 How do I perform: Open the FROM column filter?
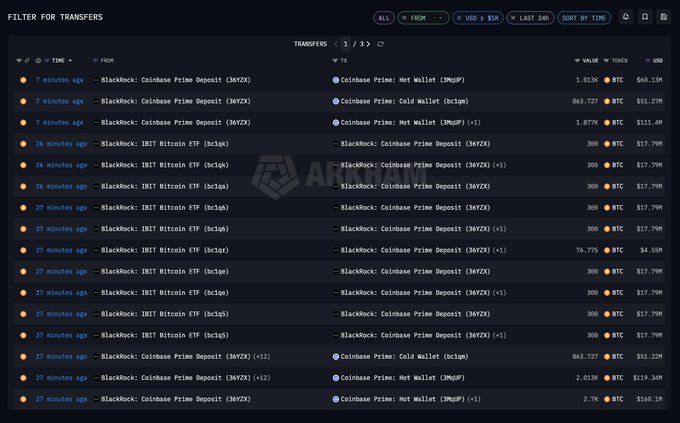(95, 60)
